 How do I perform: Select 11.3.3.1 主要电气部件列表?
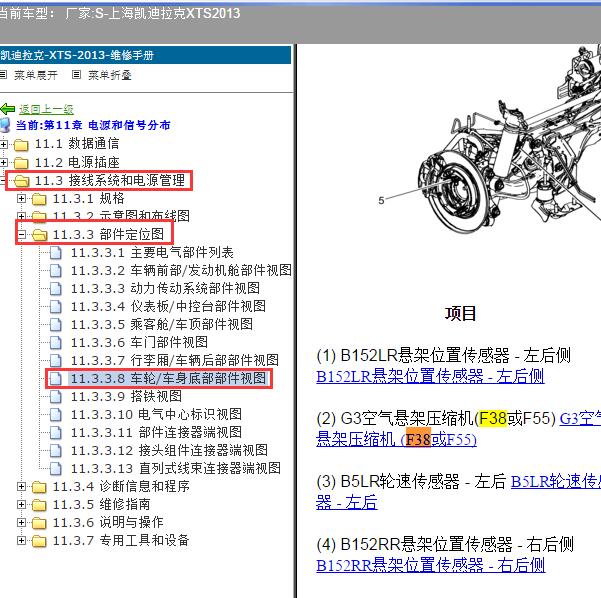[x=152, y=253]
